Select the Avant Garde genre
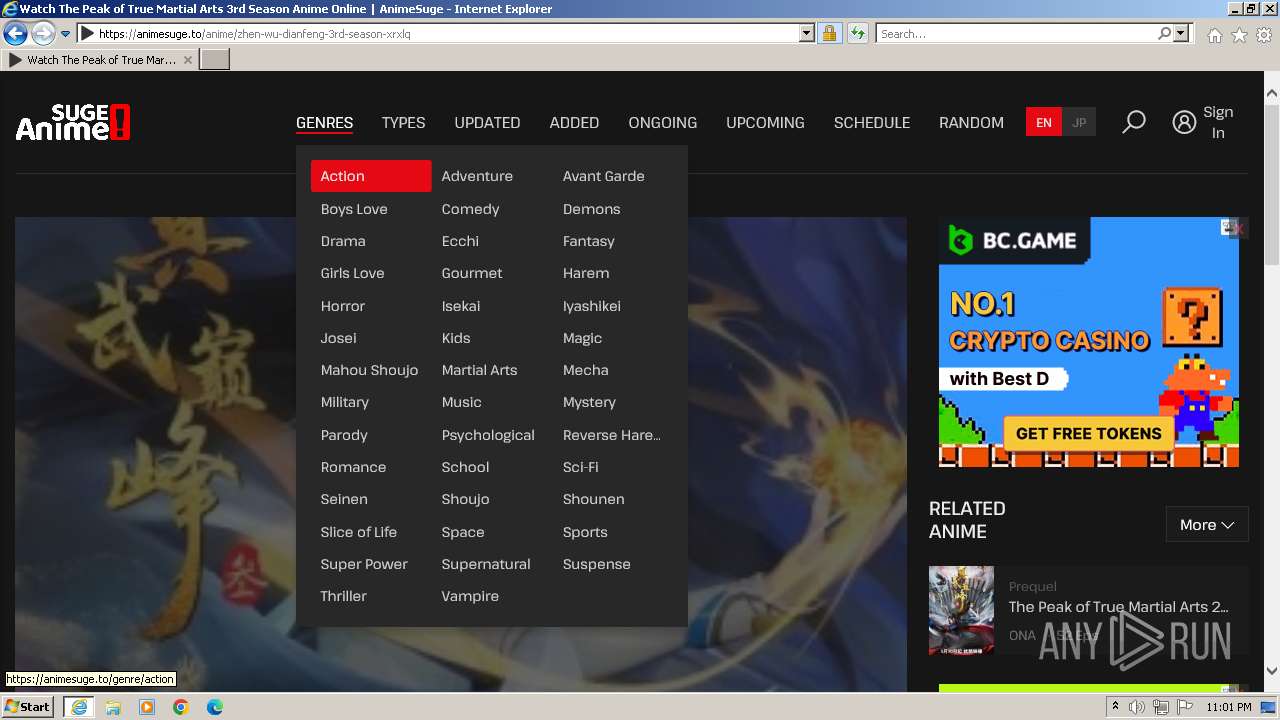Image resolution: width=1280 pixels, height=720 pixels. point(603,176)
